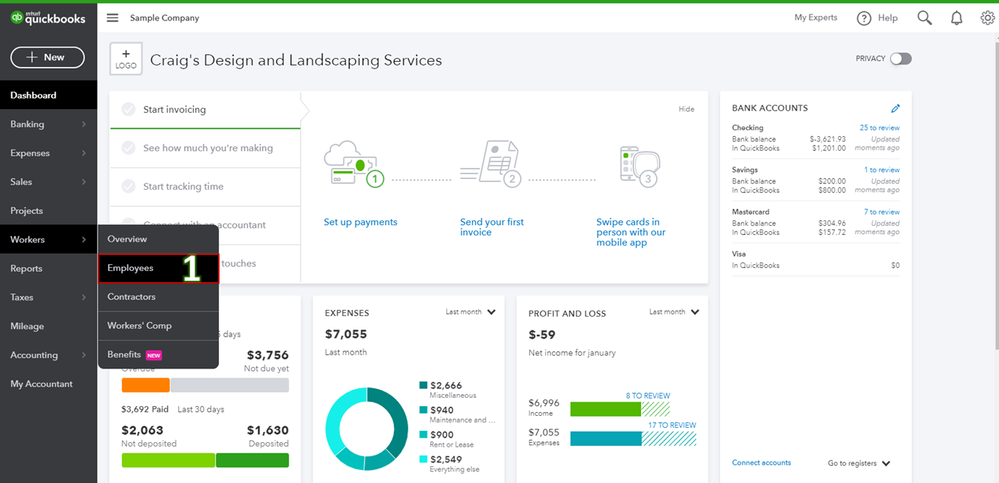Screen dimensions: 999x483
Task: Select Benefits in Workers submenu
Action: (158, 354)
